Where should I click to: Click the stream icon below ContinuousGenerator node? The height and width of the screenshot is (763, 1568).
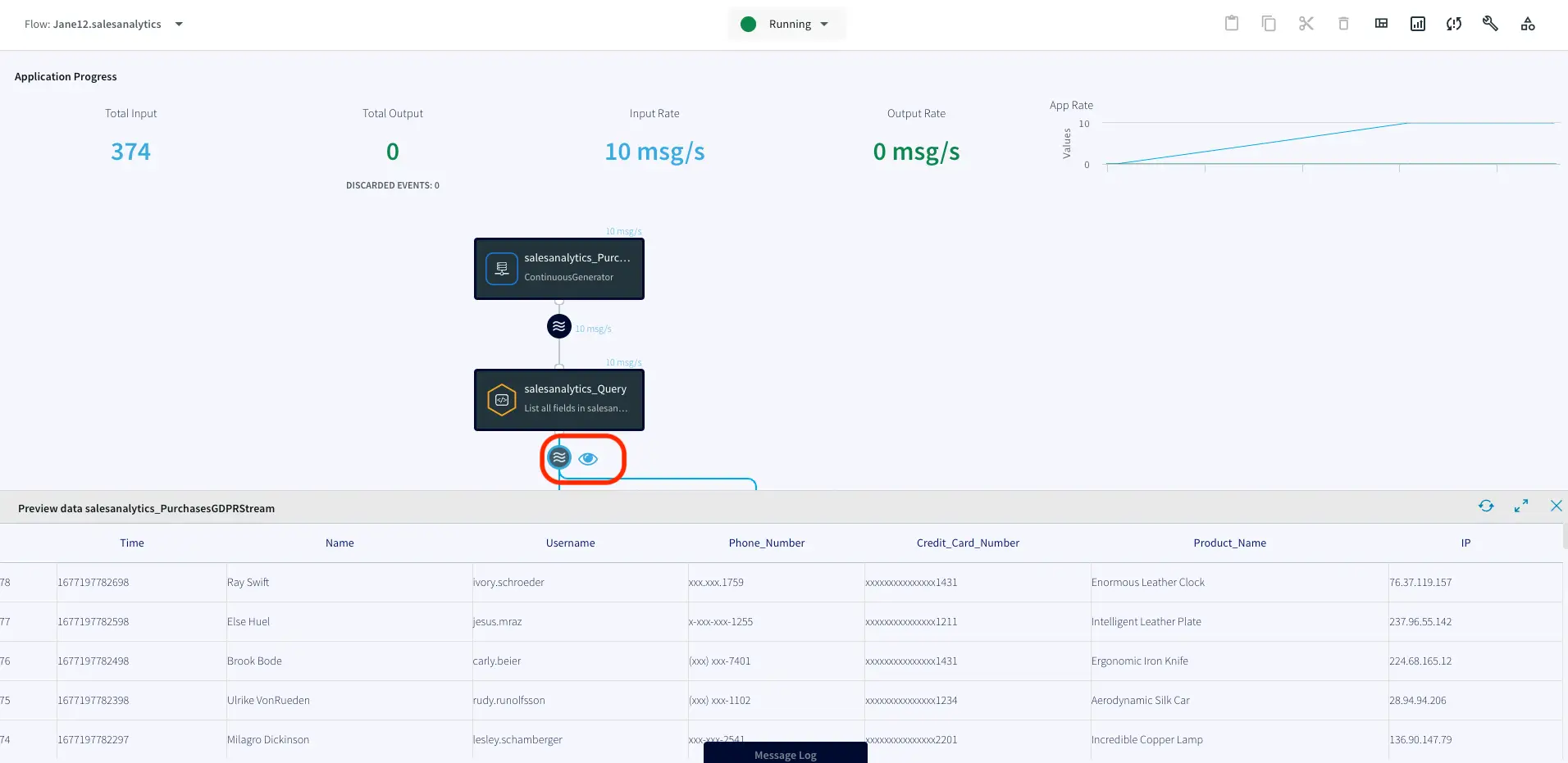point(558,326)
